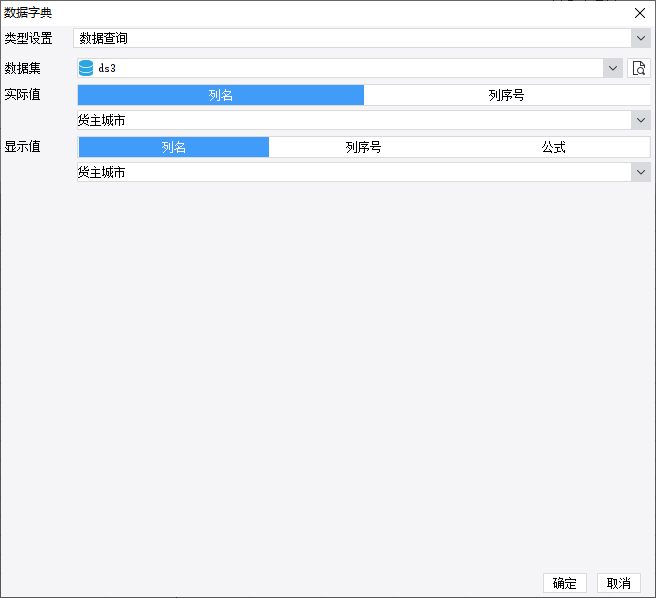The height and width of the screenshot is (598, 656).
Task: Click the 实际值 货主城市 combo field
Action: click(350, 120)
